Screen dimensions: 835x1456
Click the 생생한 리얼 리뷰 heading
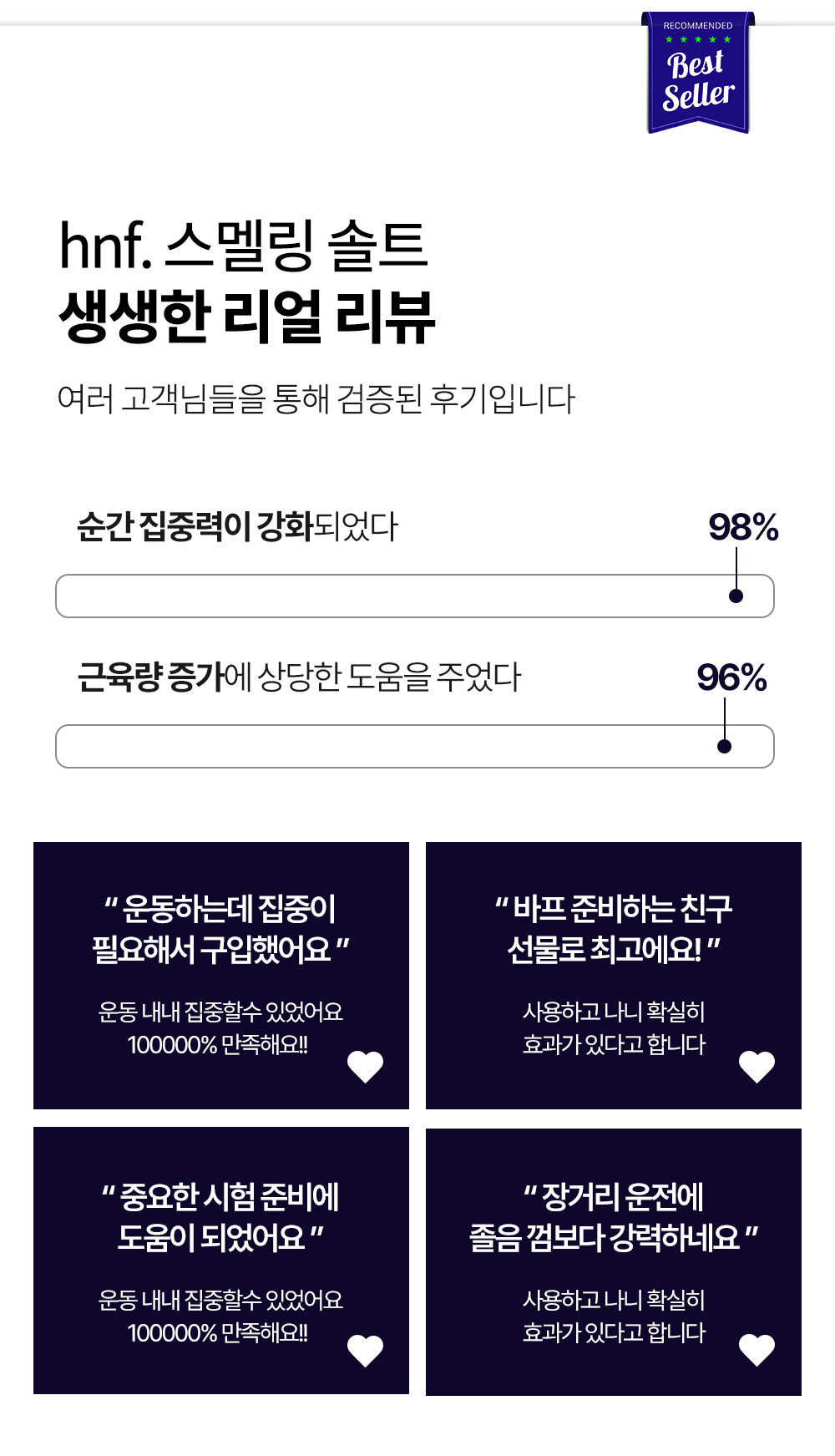point(247,317)
